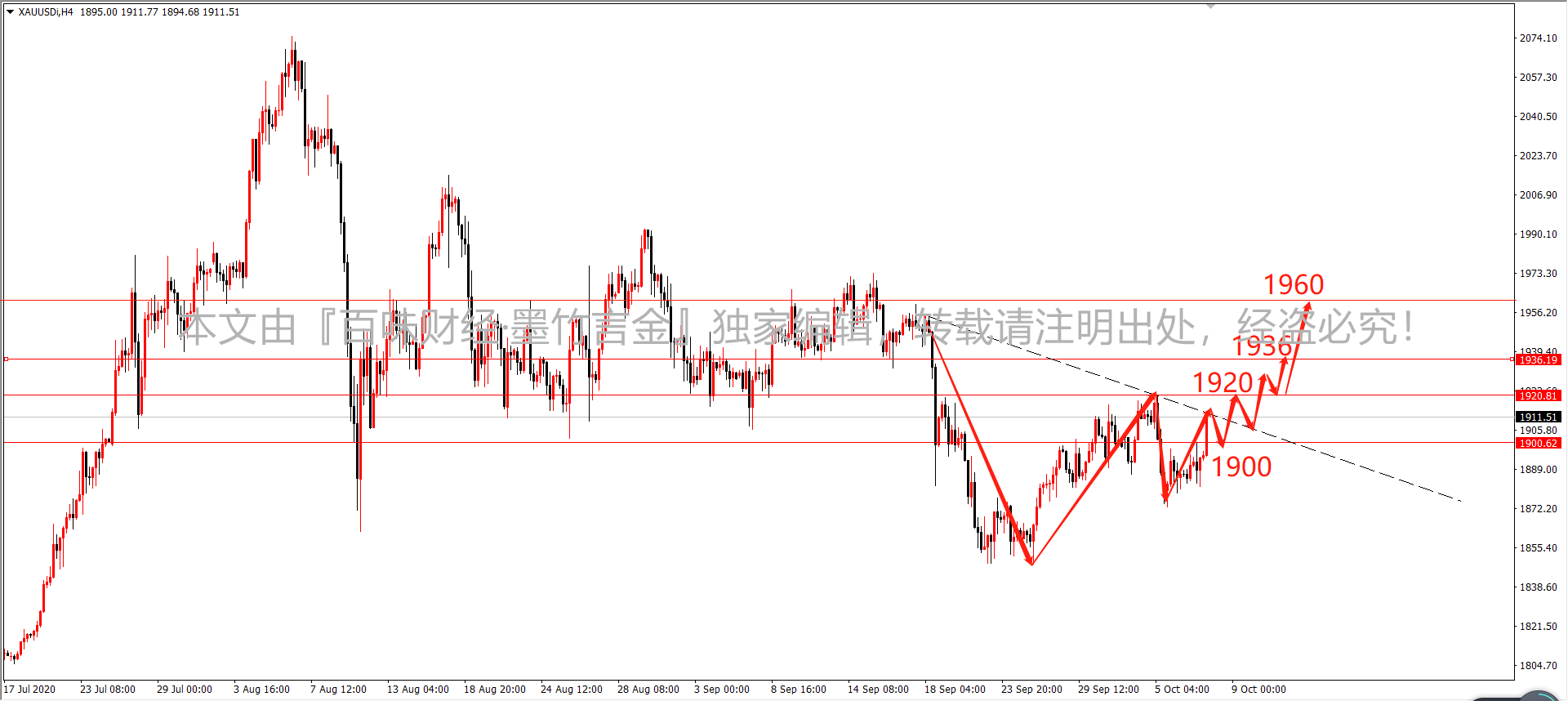This screenshot has height=701, width=1568.
Task: Click 1821.50 on the price scale
Action: tap(1538, 627)
